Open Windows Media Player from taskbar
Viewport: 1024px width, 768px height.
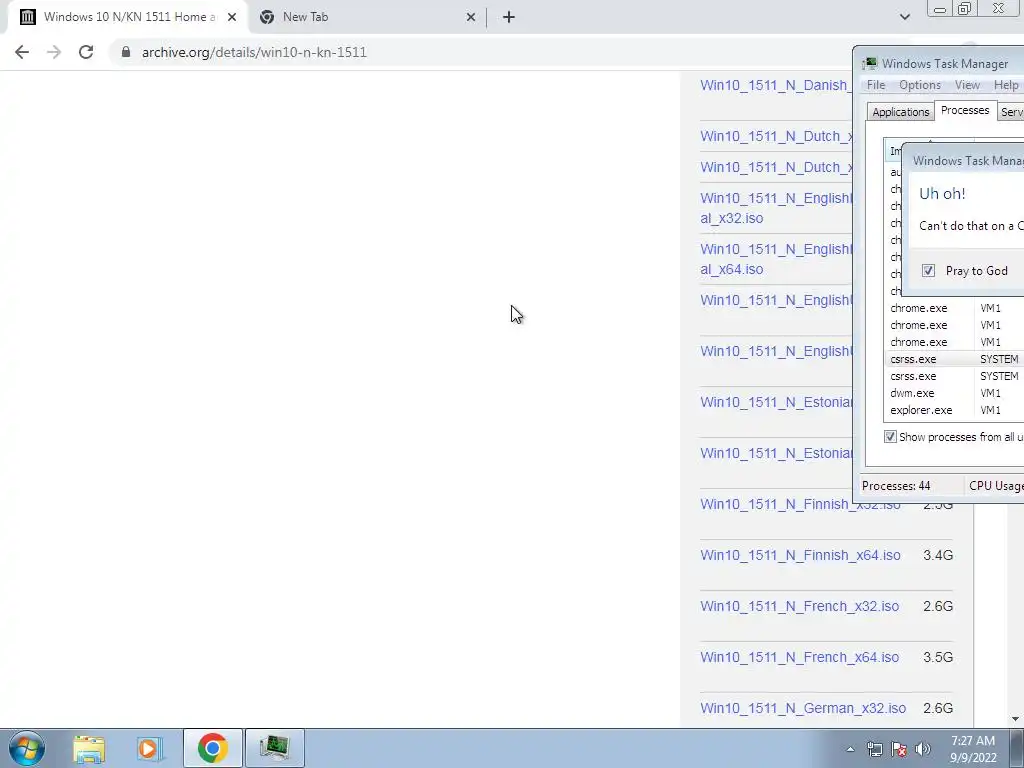click(x=149, y=748)
